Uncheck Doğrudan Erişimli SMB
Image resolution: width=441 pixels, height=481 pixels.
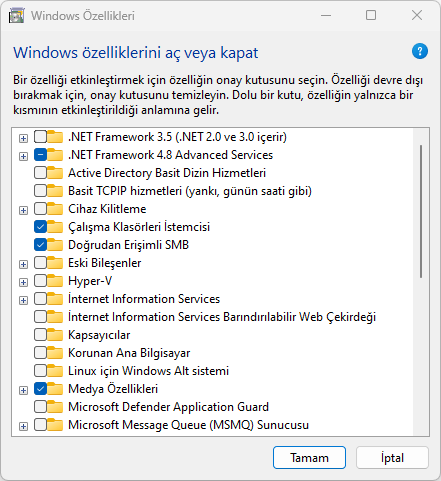point(40,245)
